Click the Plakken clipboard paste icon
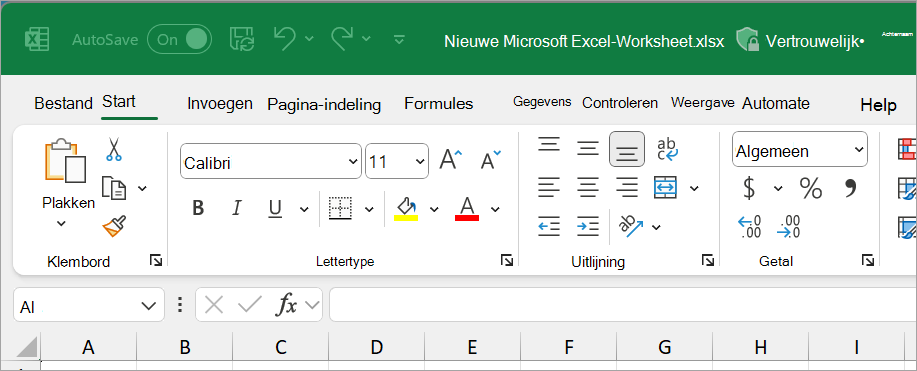This screenshot has width=917, height=371. tap(65, 161)
